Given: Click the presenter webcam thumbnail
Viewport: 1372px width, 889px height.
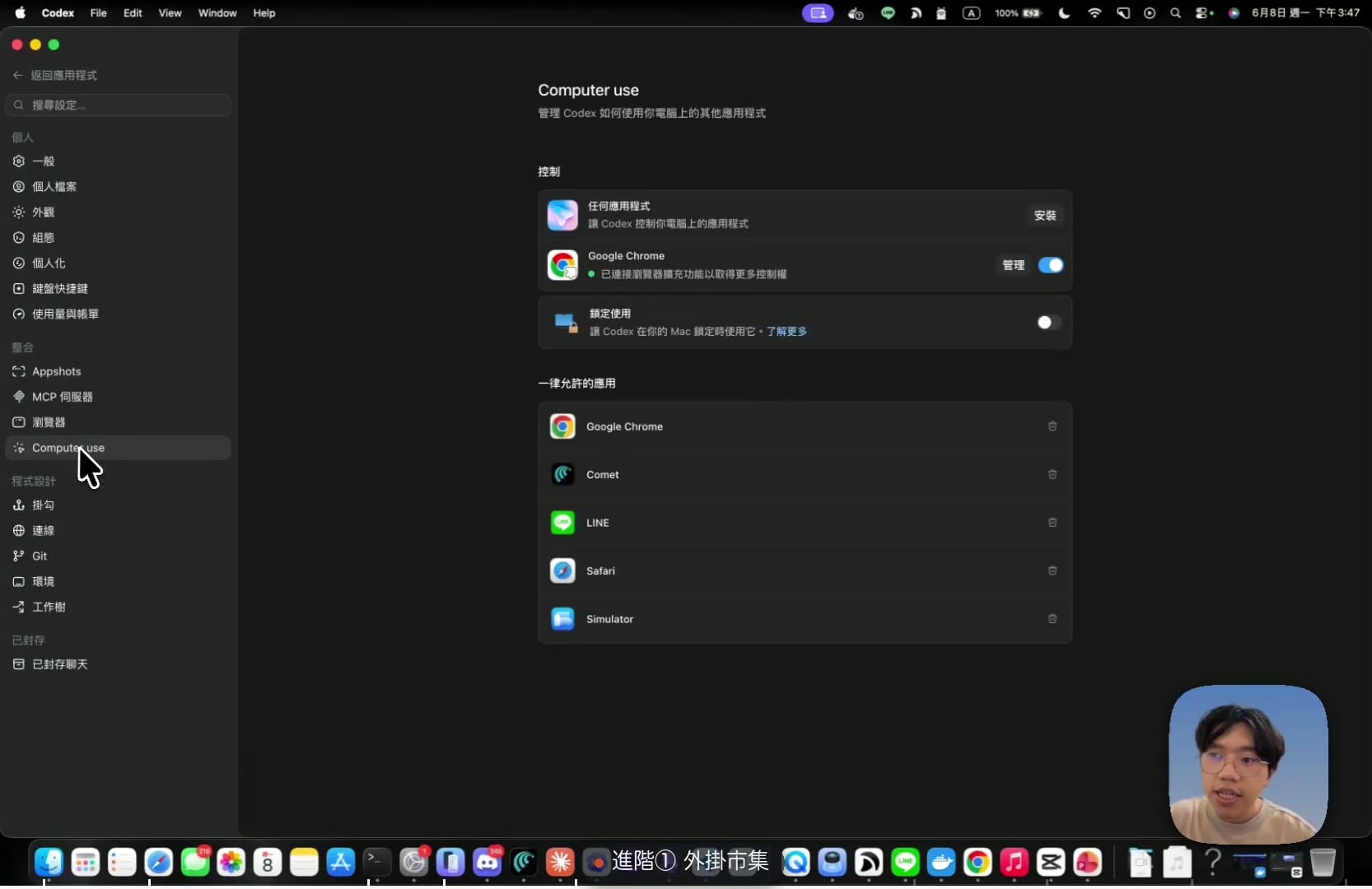Looking at the screenshot, I should [1248, 764].
